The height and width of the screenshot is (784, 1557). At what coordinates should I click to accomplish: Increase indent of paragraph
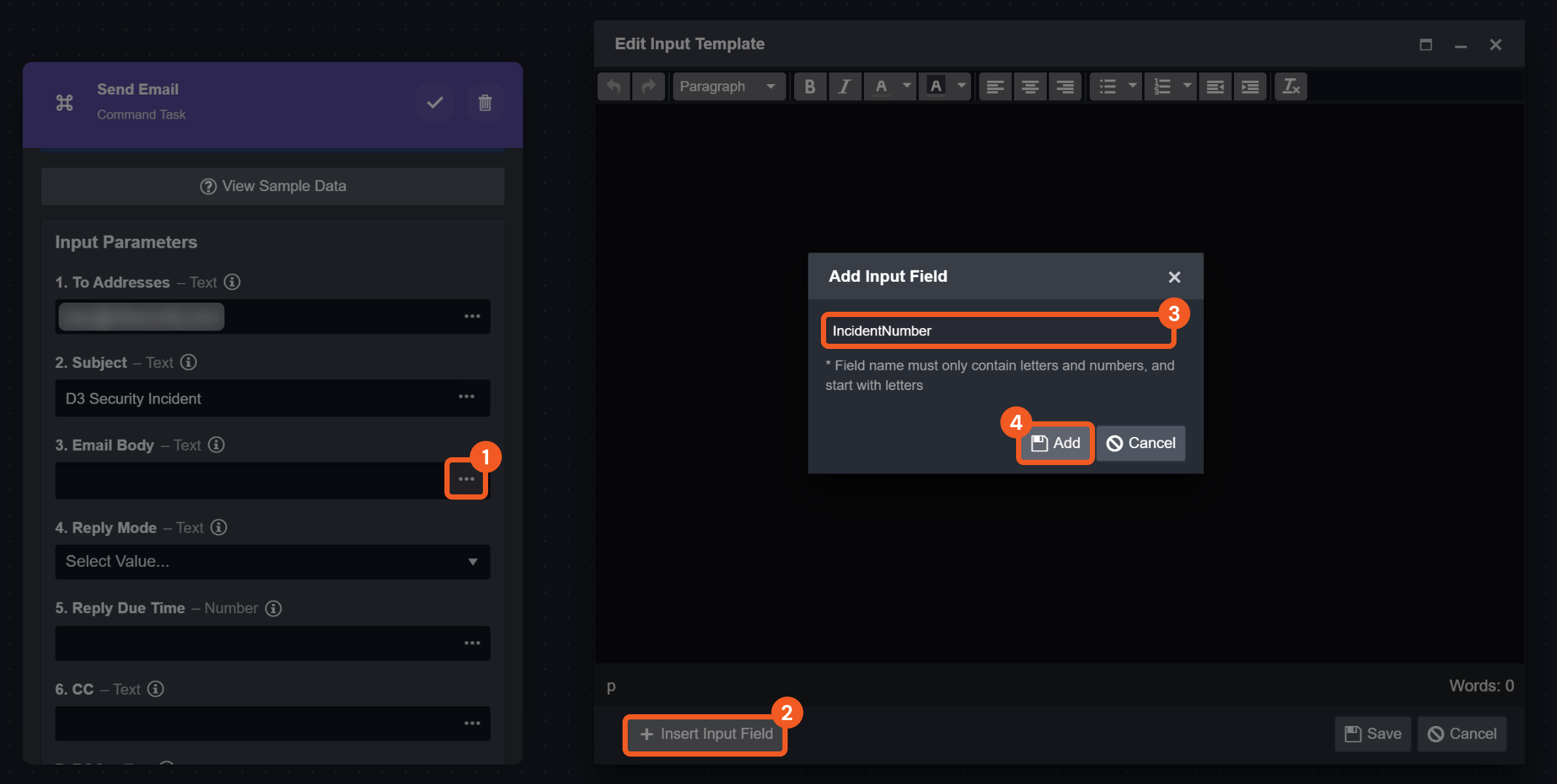coord(1250,86)
